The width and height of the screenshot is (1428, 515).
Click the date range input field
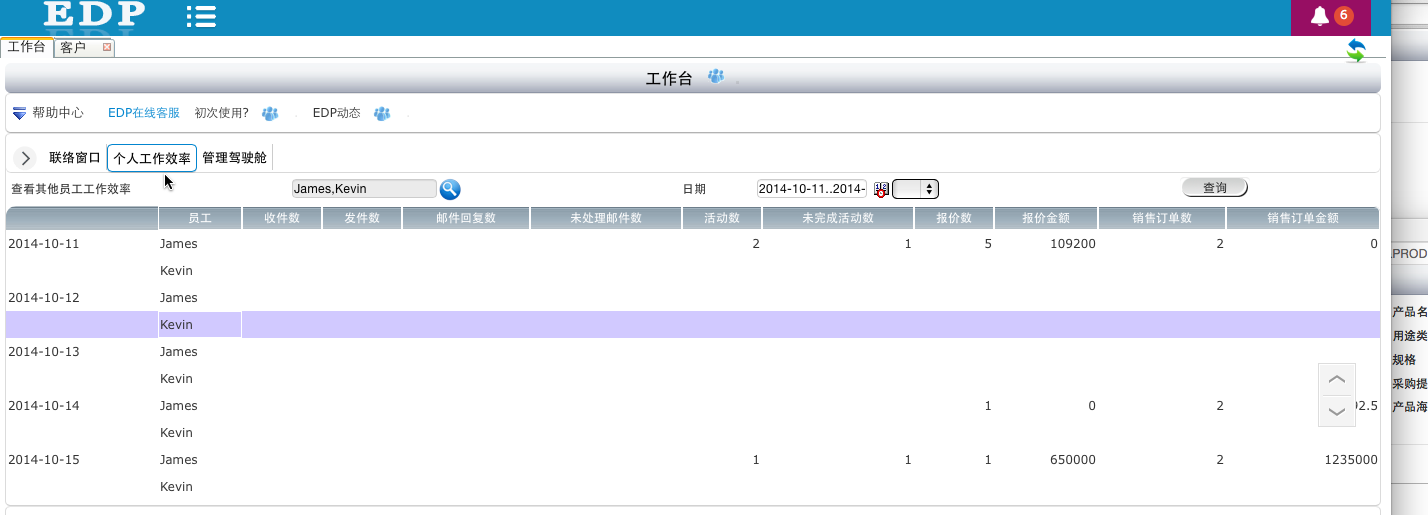click(x=811, y=189)
